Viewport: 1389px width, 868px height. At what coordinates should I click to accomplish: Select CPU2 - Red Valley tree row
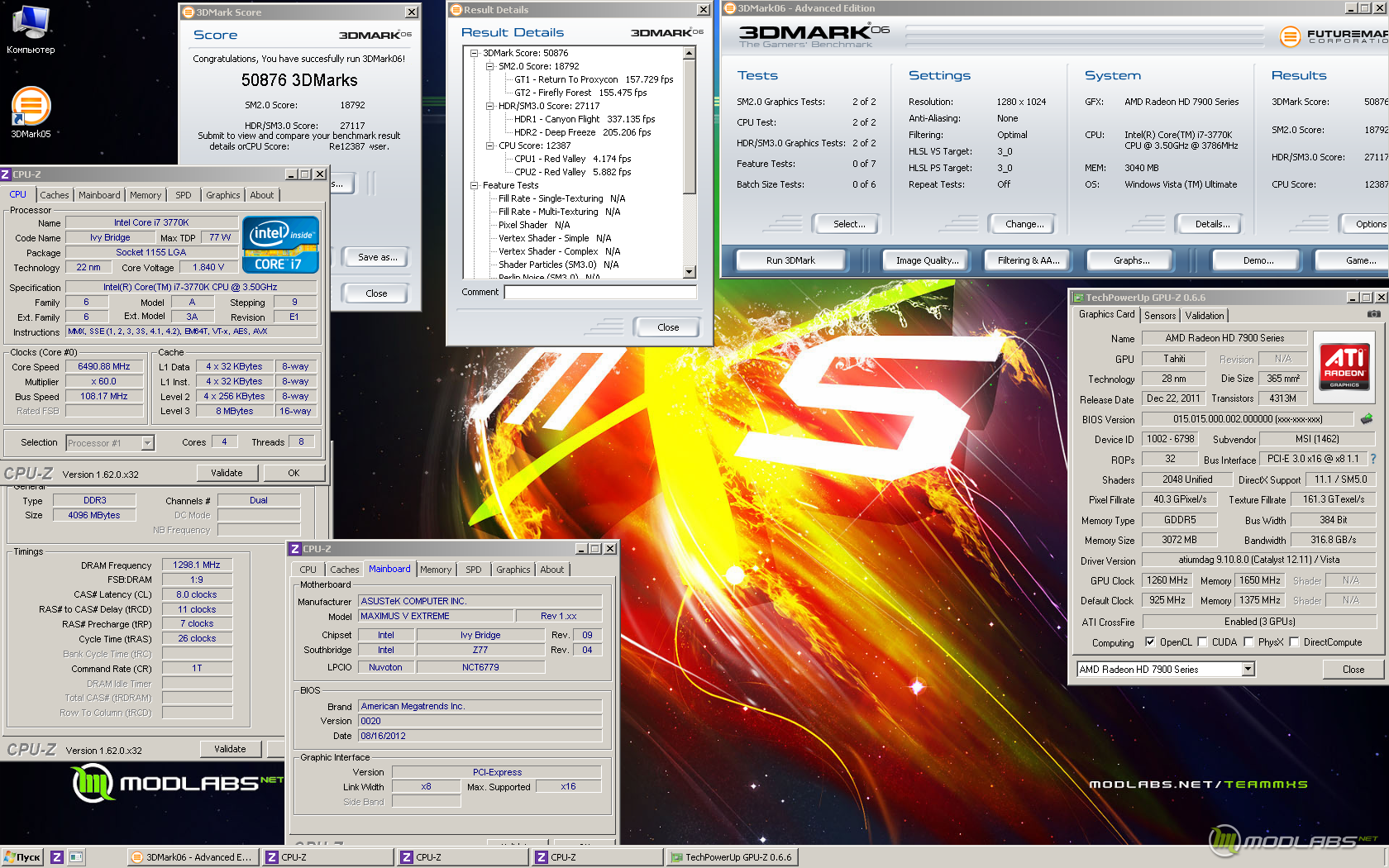pyautogui.click(x=572, y=172)
